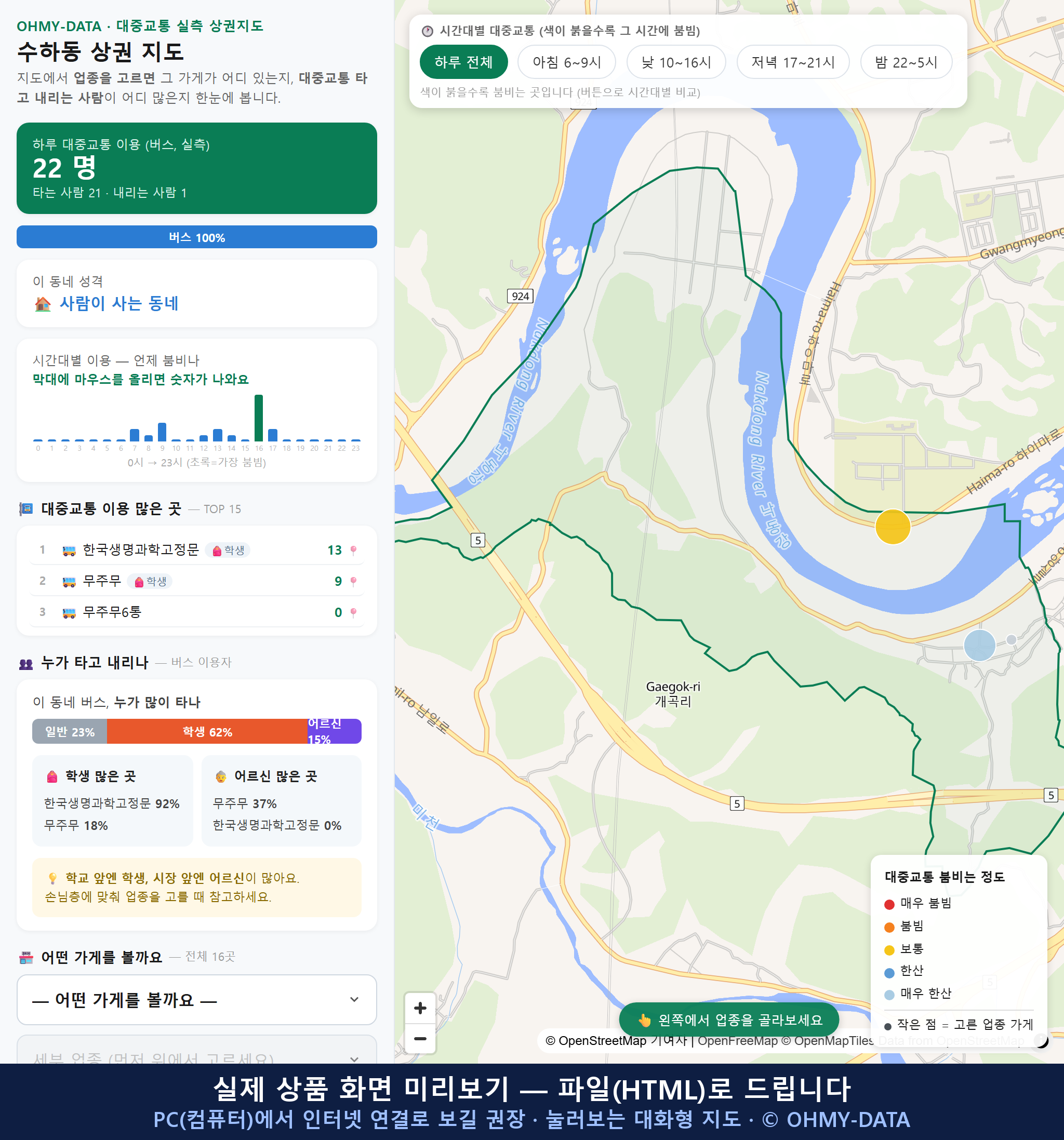Click the 일반 23% gray segment

70,732
